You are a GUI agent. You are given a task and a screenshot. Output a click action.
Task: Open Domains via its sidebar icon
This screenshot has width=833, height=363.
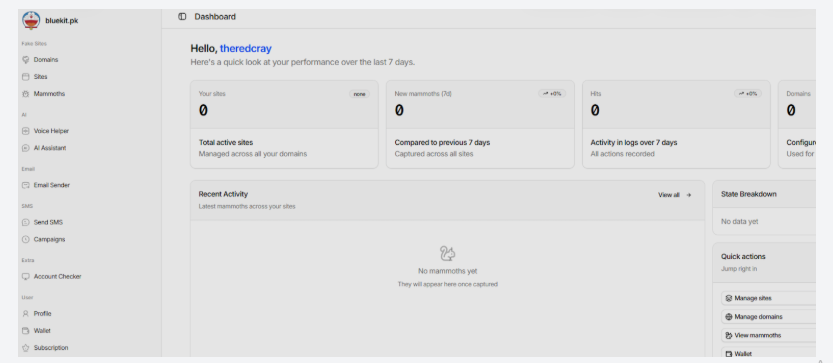26,60
